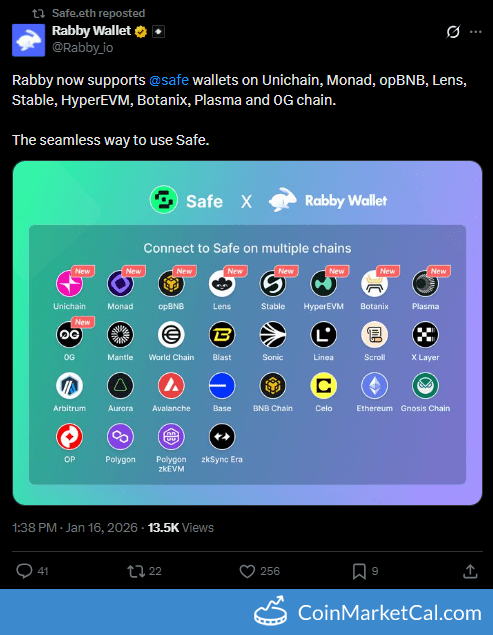Like the post with the heart icon
Screen dimensions: 493x635
click(x=247, y=571)
